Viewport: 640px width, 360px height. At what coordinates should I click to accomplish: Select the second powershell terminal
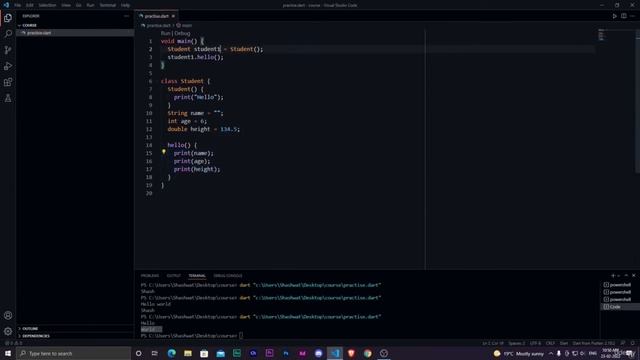pyautogui.click(x=620, y=292)
